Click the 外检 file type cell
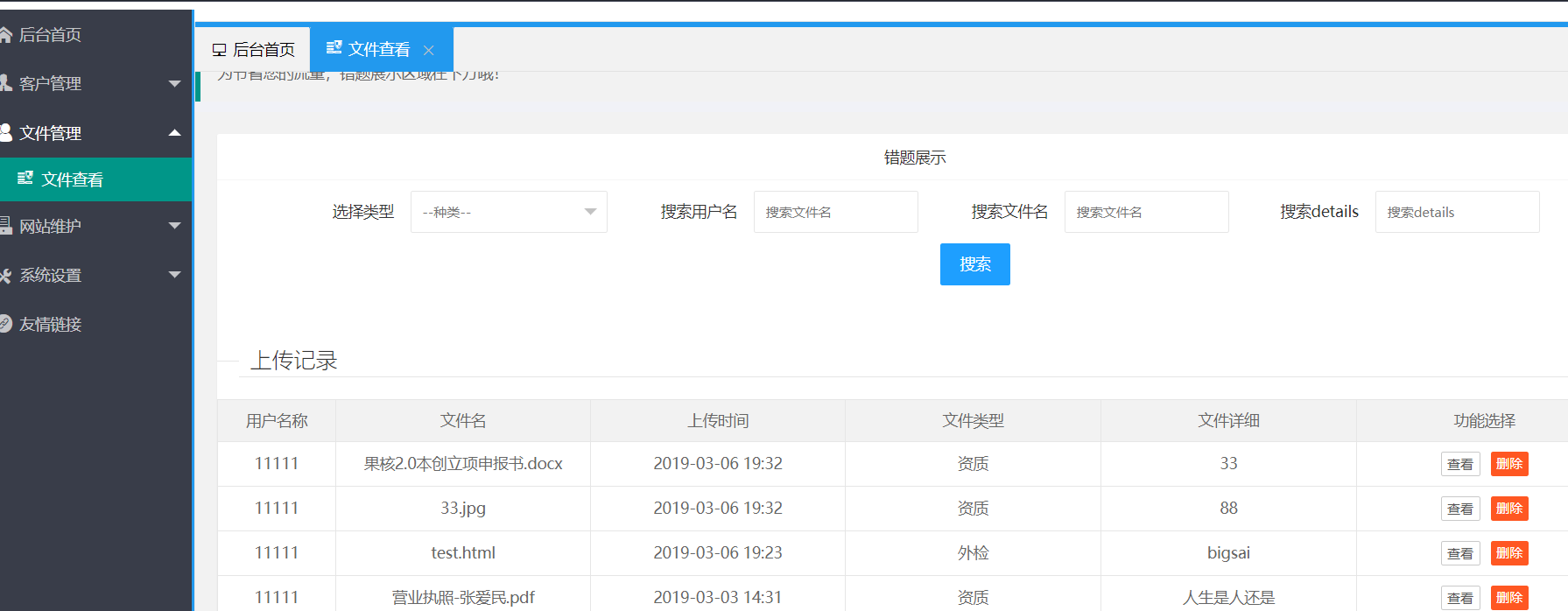Image resolution: width=1568 pixels, height=611 pixels. click(973, 553)
